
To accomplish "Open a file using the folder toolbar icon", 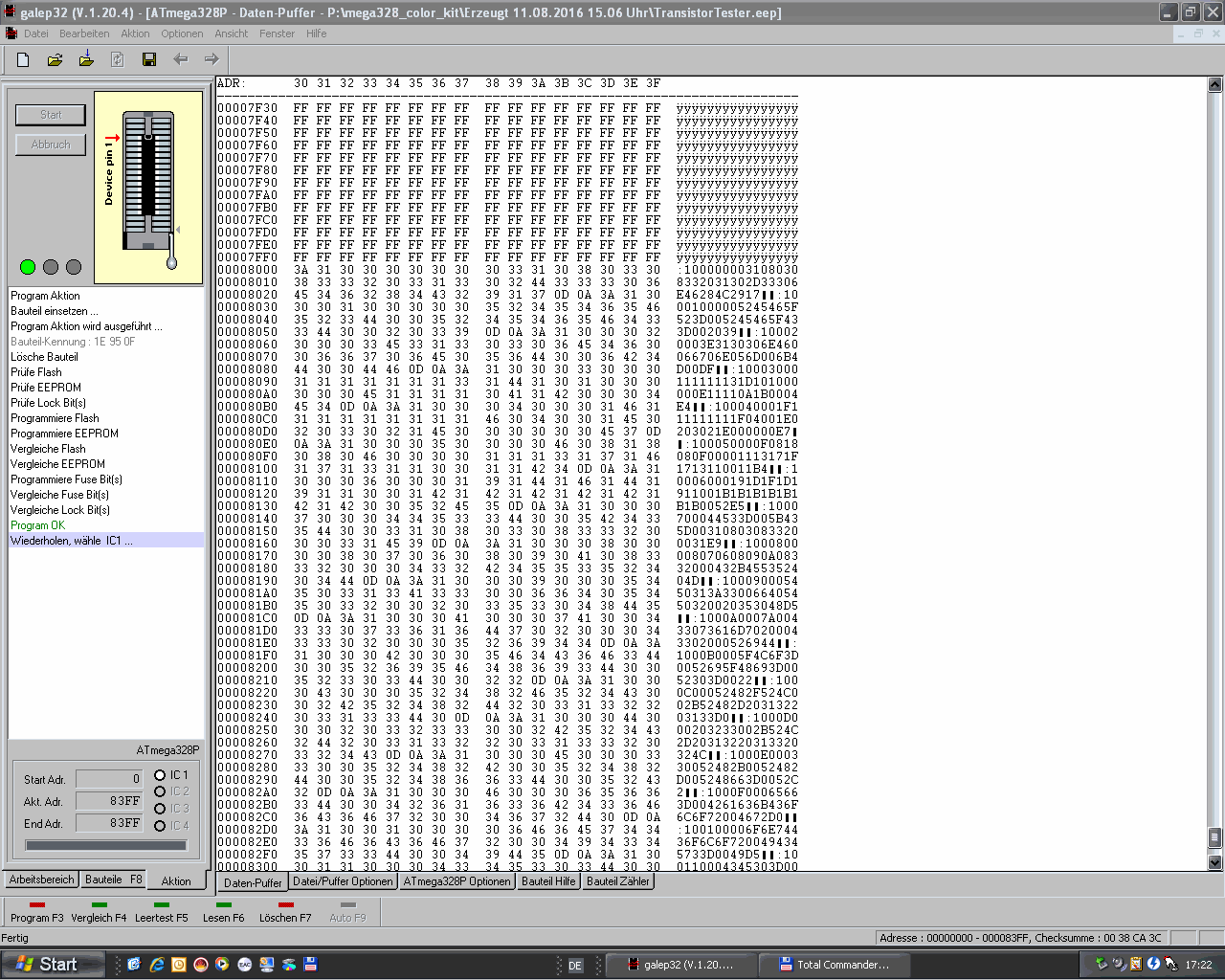I will coord(55,59).
